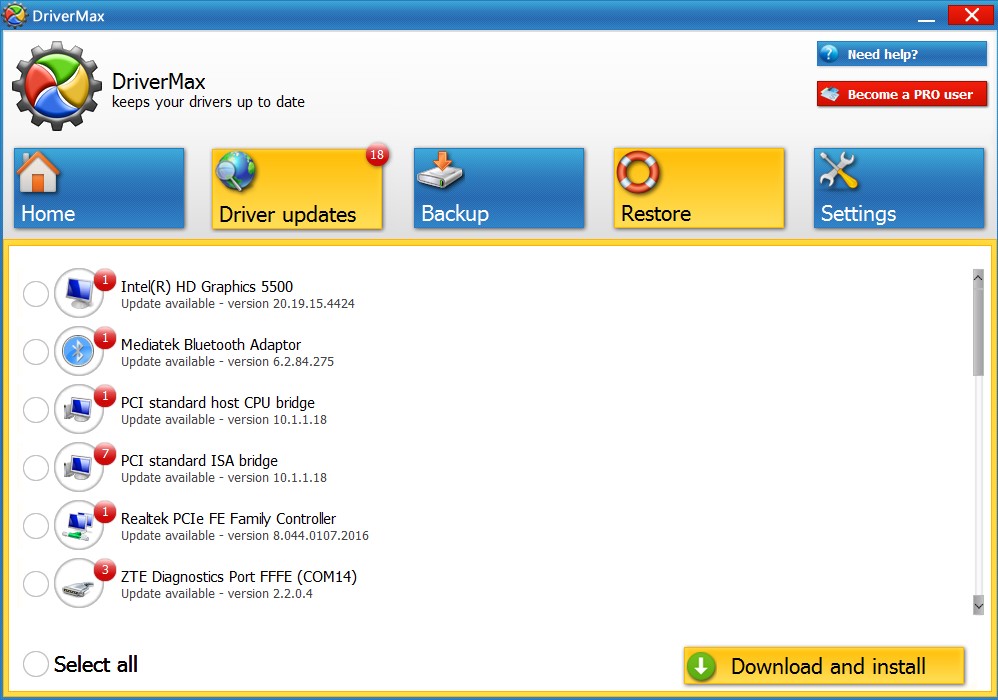Screen dimensions: 998x700
Task: Click the driver list scrollbar up arrow
Action: pyautogui.click(x=978, y=277)
